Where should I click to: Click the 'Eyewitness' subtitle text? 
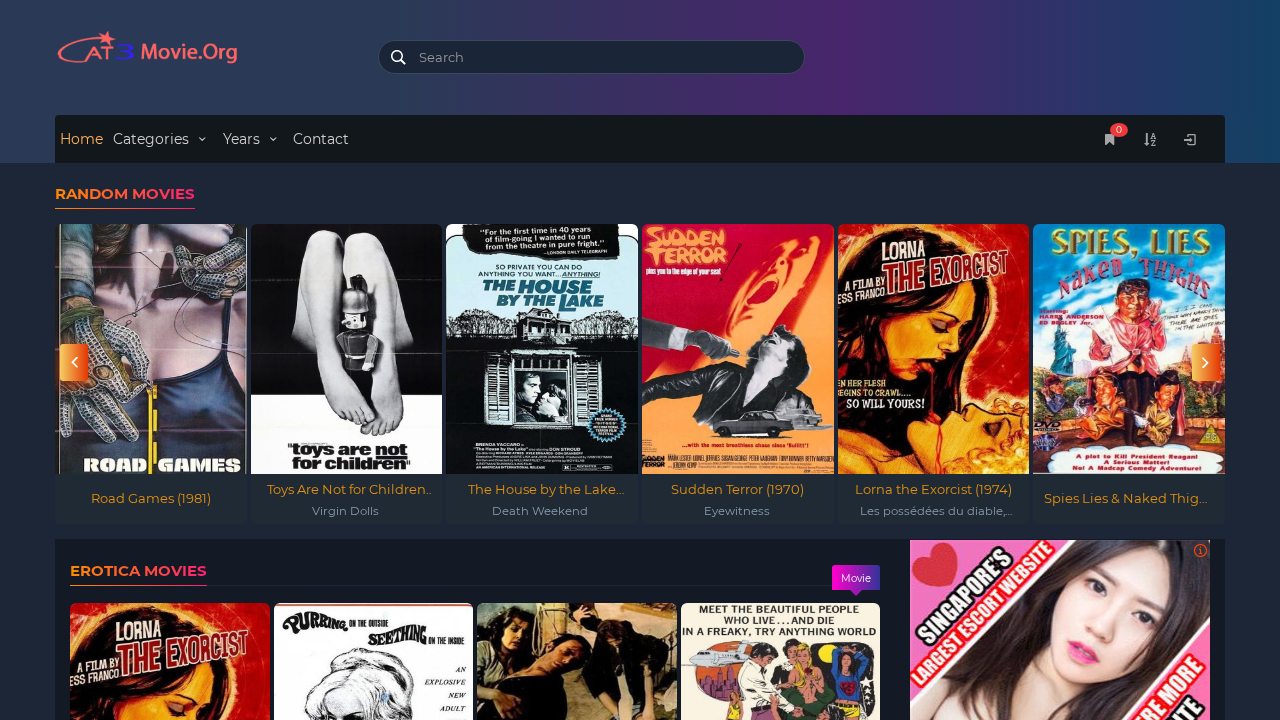(737, 511)
